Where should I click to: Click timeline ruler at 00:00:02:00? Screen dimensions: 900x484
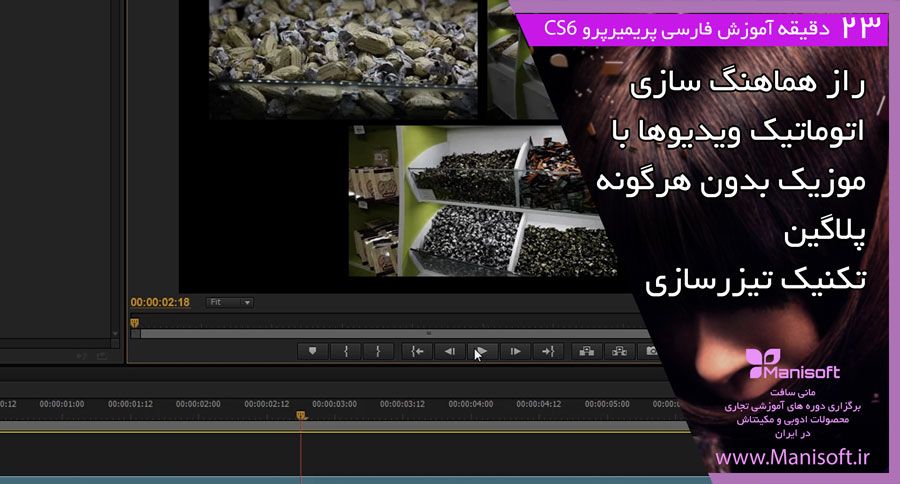pos(198,404)
